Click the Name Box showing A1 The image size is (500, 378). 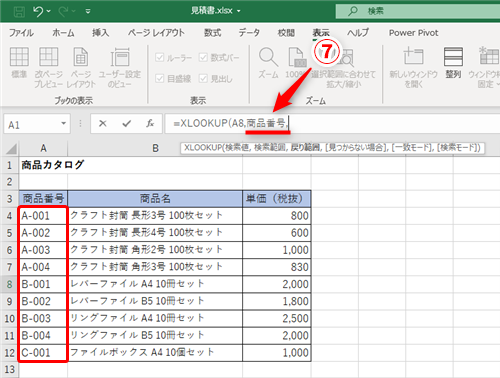[32, 124]
